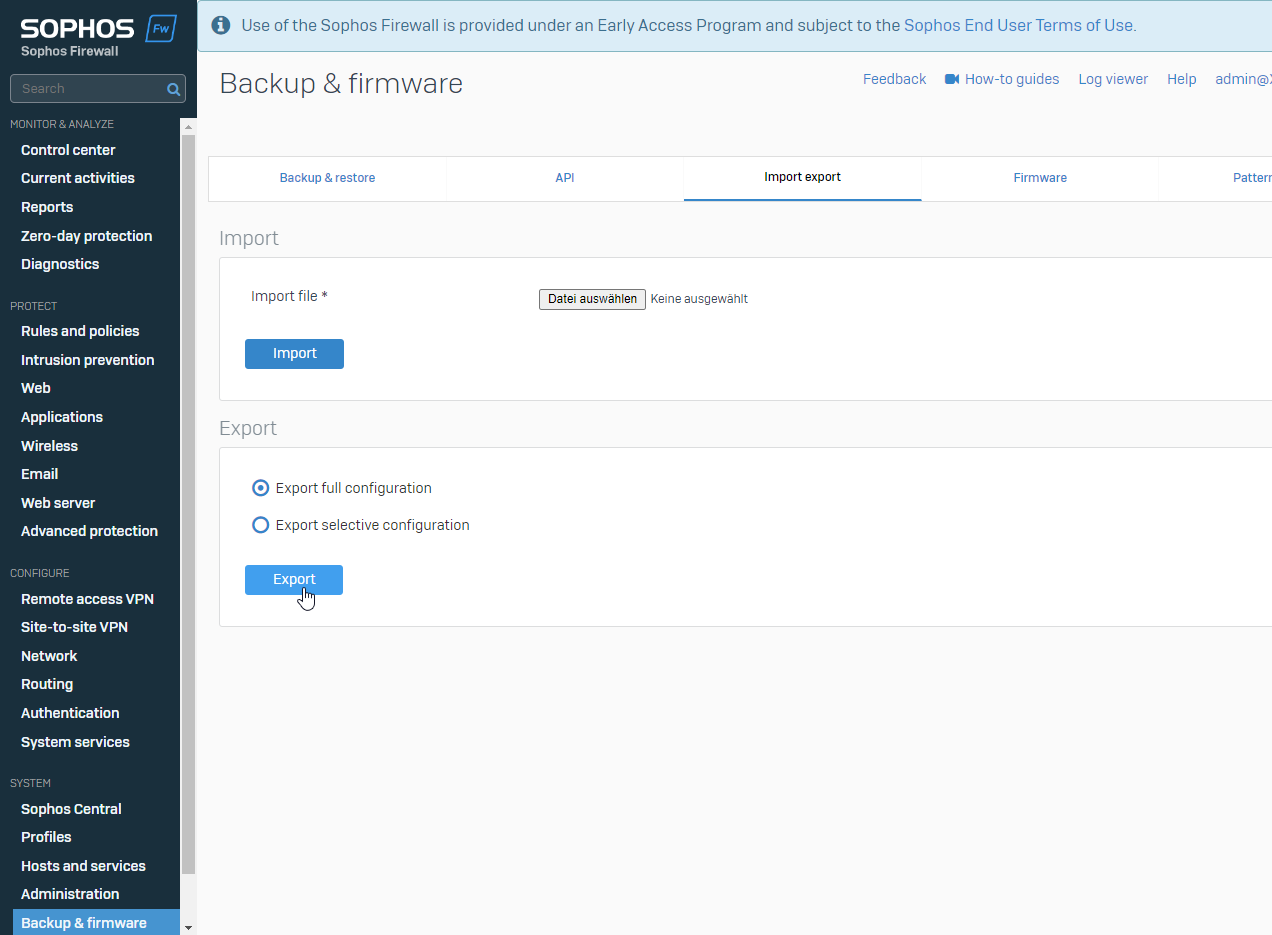The height and width of the screenshot is (935, 1272).
Task: Click the info icon in banner
Action: pyautogui.click(x=221, y=25)
